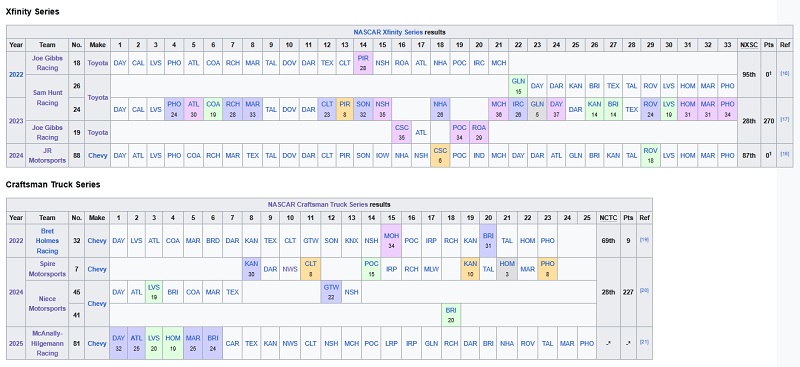Image resolution: width=800 pixels, height=367 pixels.
Task: Open the Spire Motorsports team link
Action: pyautogui.click(x=47, y=269)
